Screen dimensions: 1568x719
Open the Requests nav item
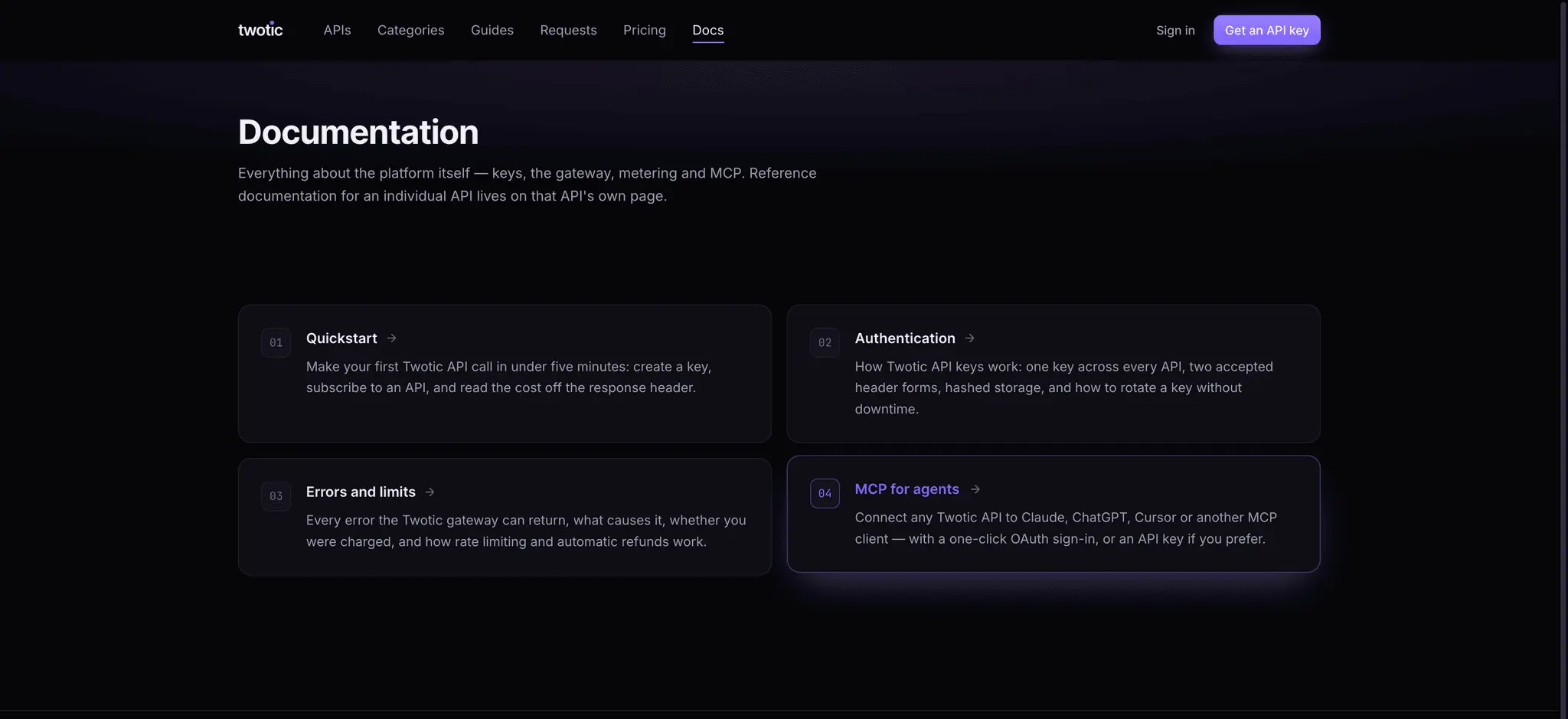(x=568, y=30)
